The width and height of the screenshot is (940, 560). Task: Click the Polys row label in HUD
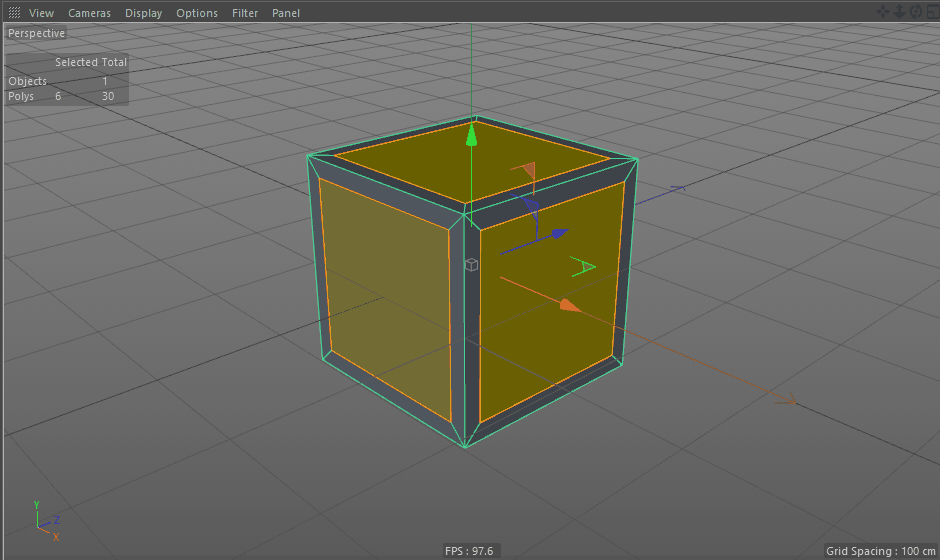[x=21, y=96]
